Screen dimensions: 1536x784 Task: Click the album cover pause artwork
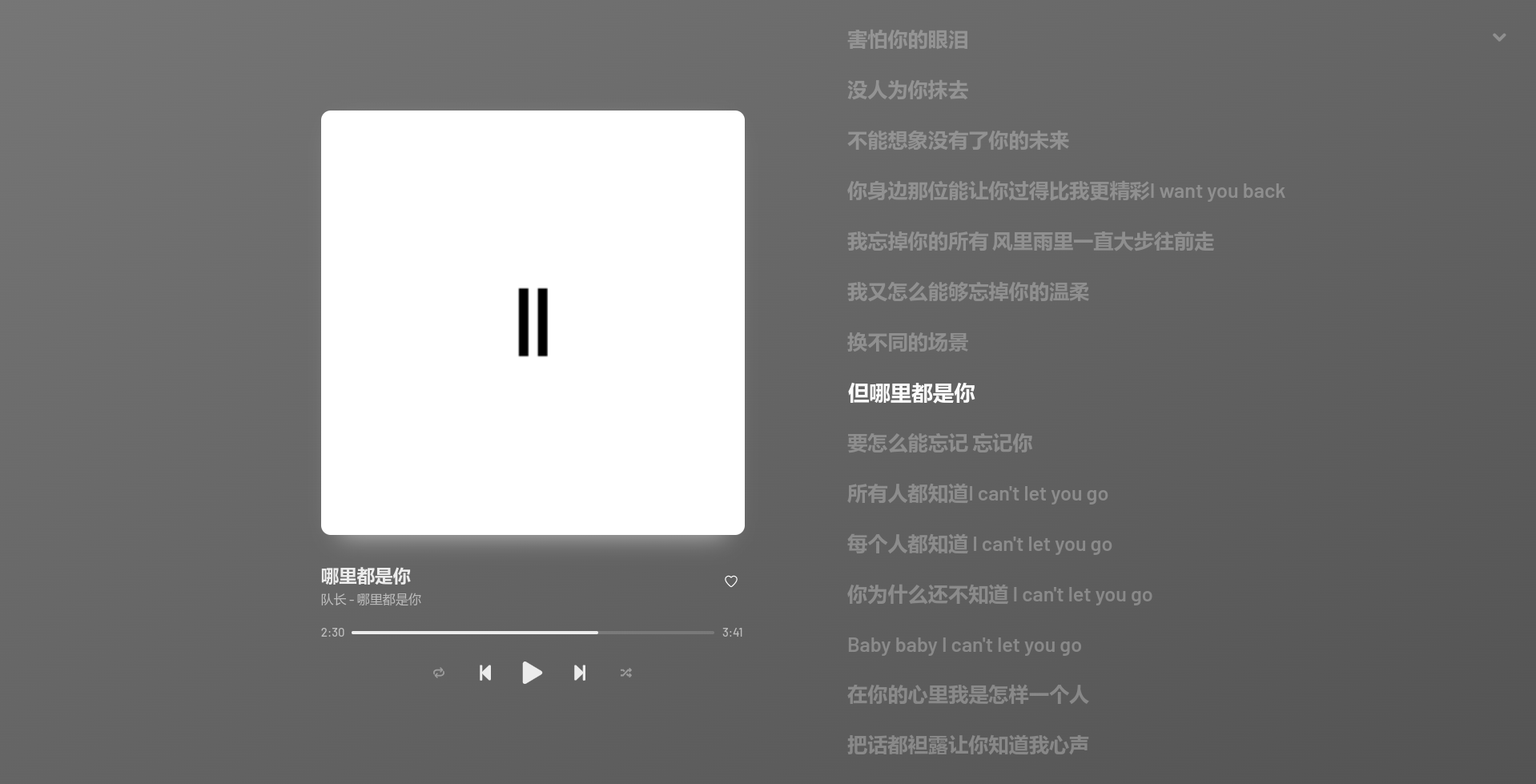click(533, 323)
